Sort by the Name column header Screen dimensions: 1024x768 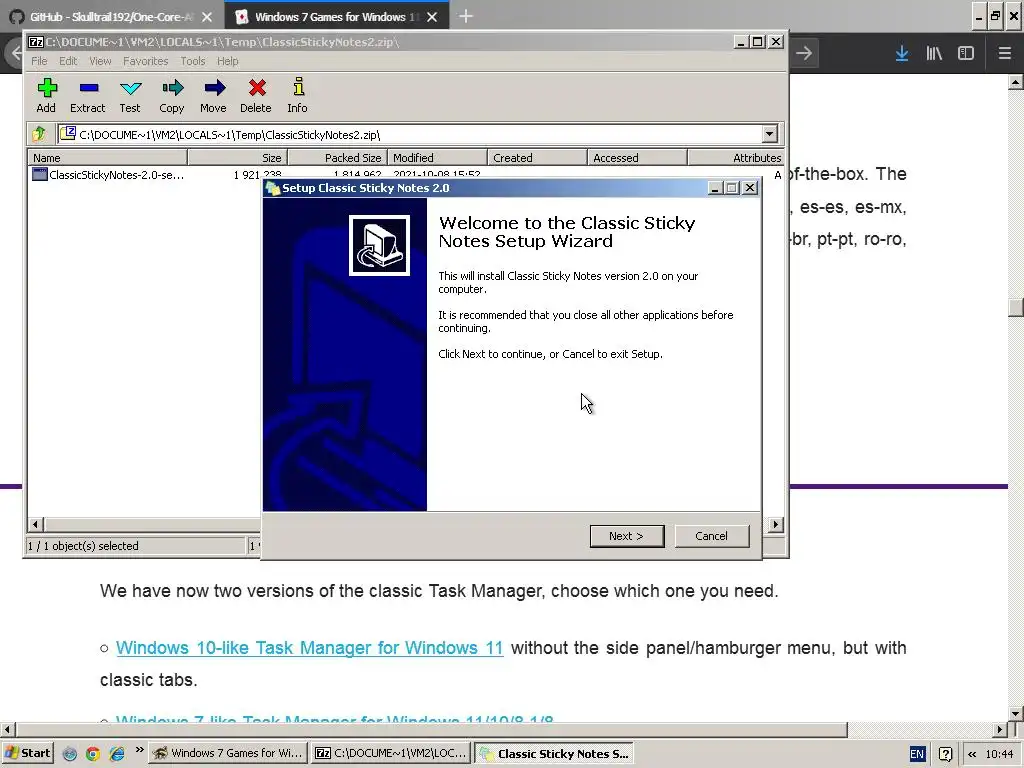(107, 157)
